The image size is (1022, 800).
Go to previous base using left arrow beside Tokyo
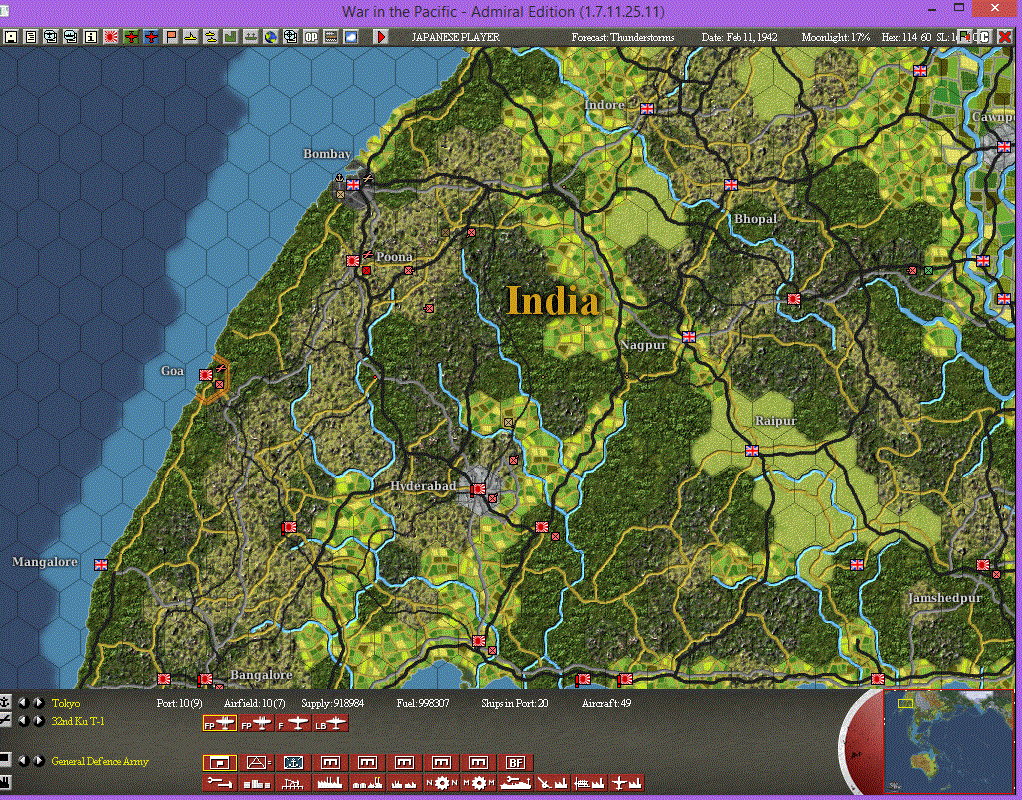click(x=24, y=703)
